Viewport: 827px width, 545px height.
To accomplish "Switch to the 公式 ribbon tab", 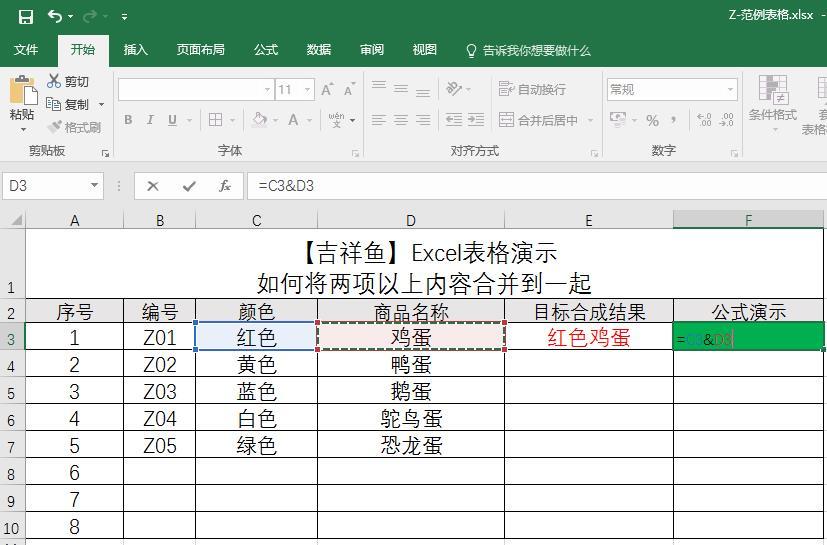I will point(265,50).
